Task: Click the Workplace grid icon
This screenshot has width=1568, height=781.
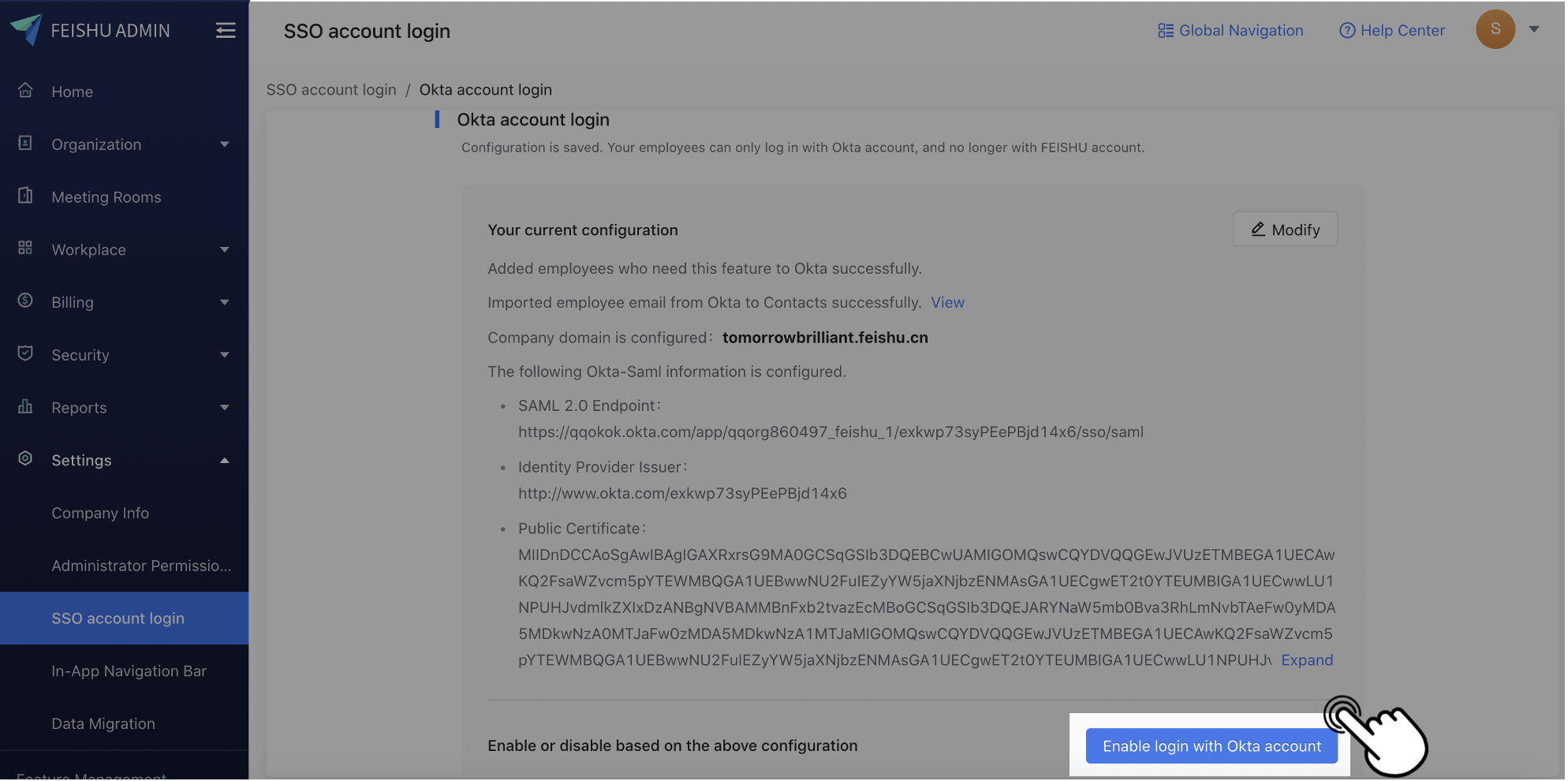Action: point(24,248)
